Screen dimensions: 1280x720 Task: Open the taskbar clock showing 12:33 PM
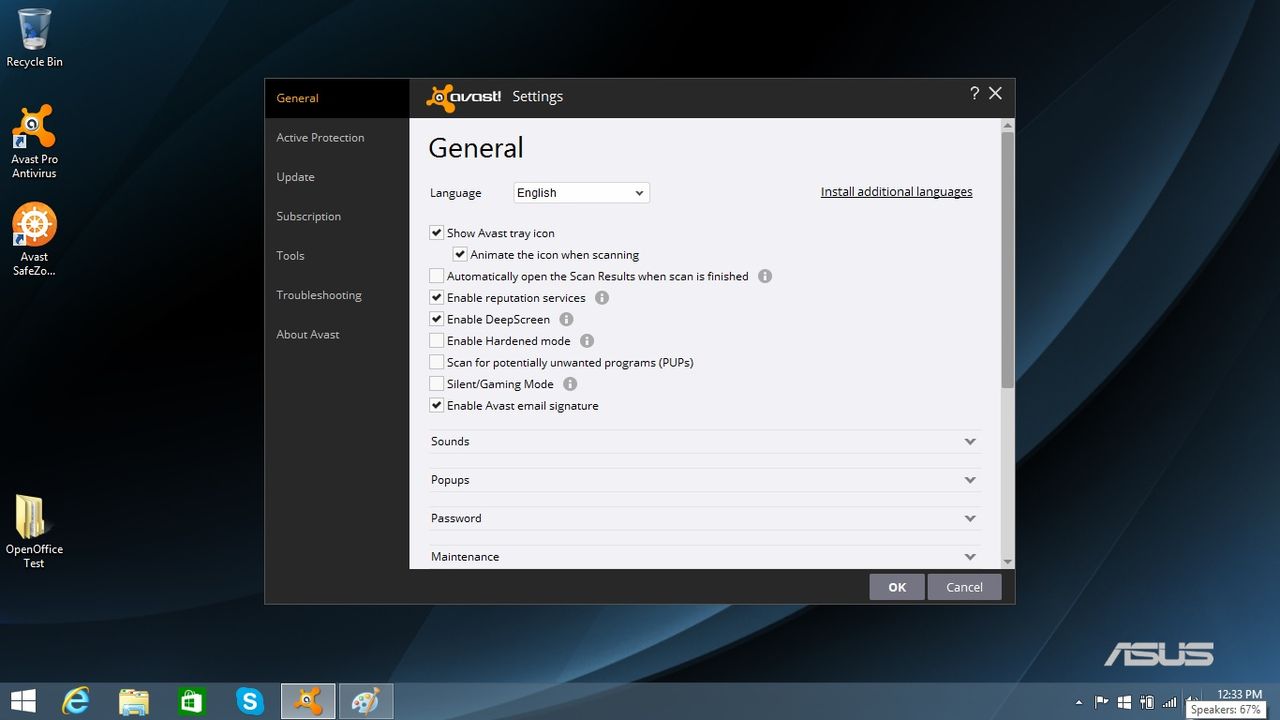coord(1239,694)
